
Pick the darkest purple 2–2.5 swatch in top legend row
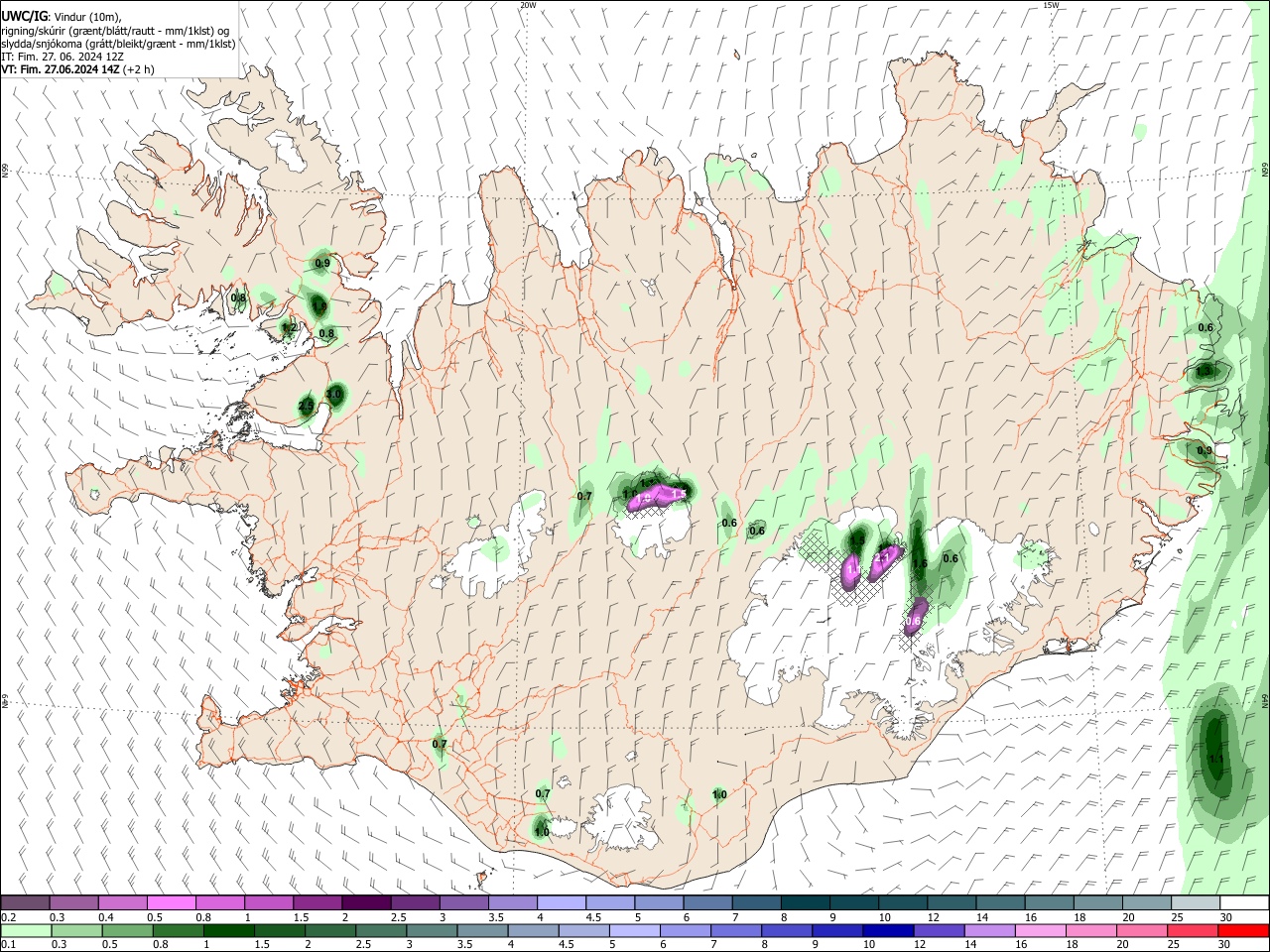365,903
